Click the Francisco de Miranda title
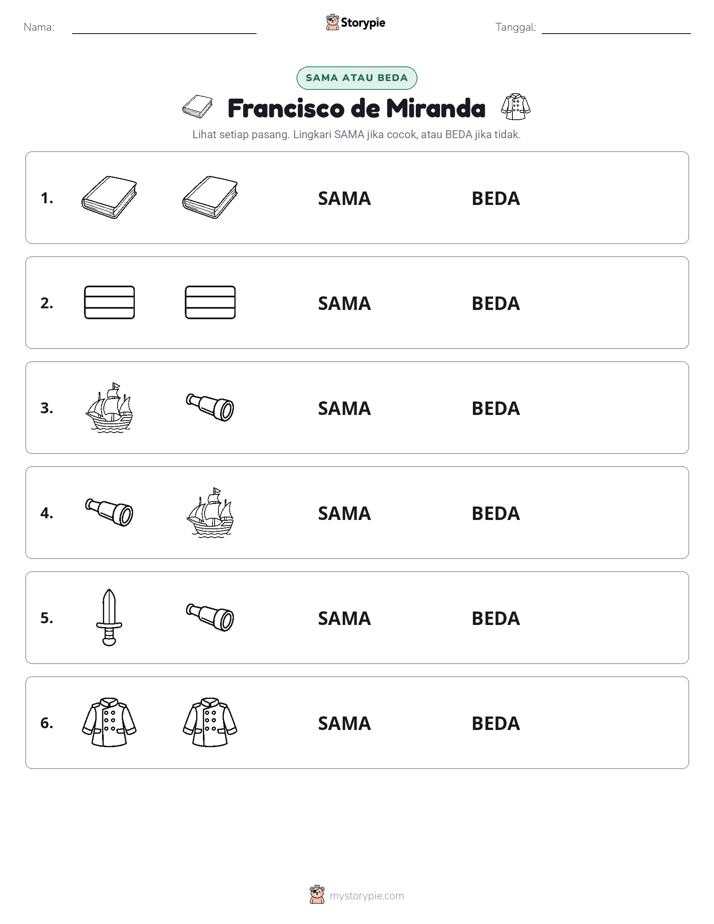714x924 pixels. pos(356,108)
